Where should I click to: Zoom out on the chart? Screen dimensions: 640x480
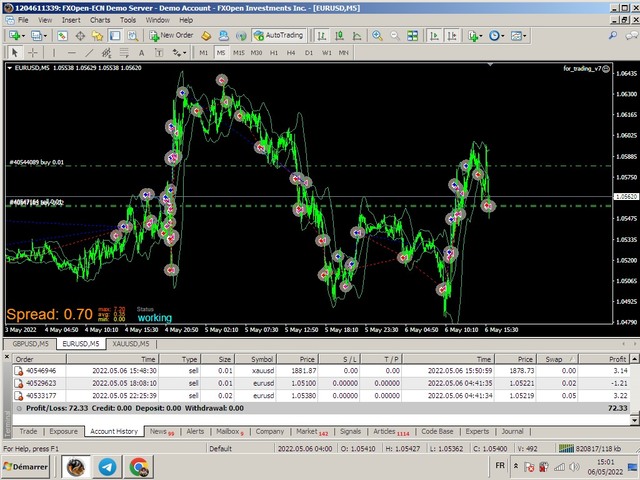tap(395, 36)
